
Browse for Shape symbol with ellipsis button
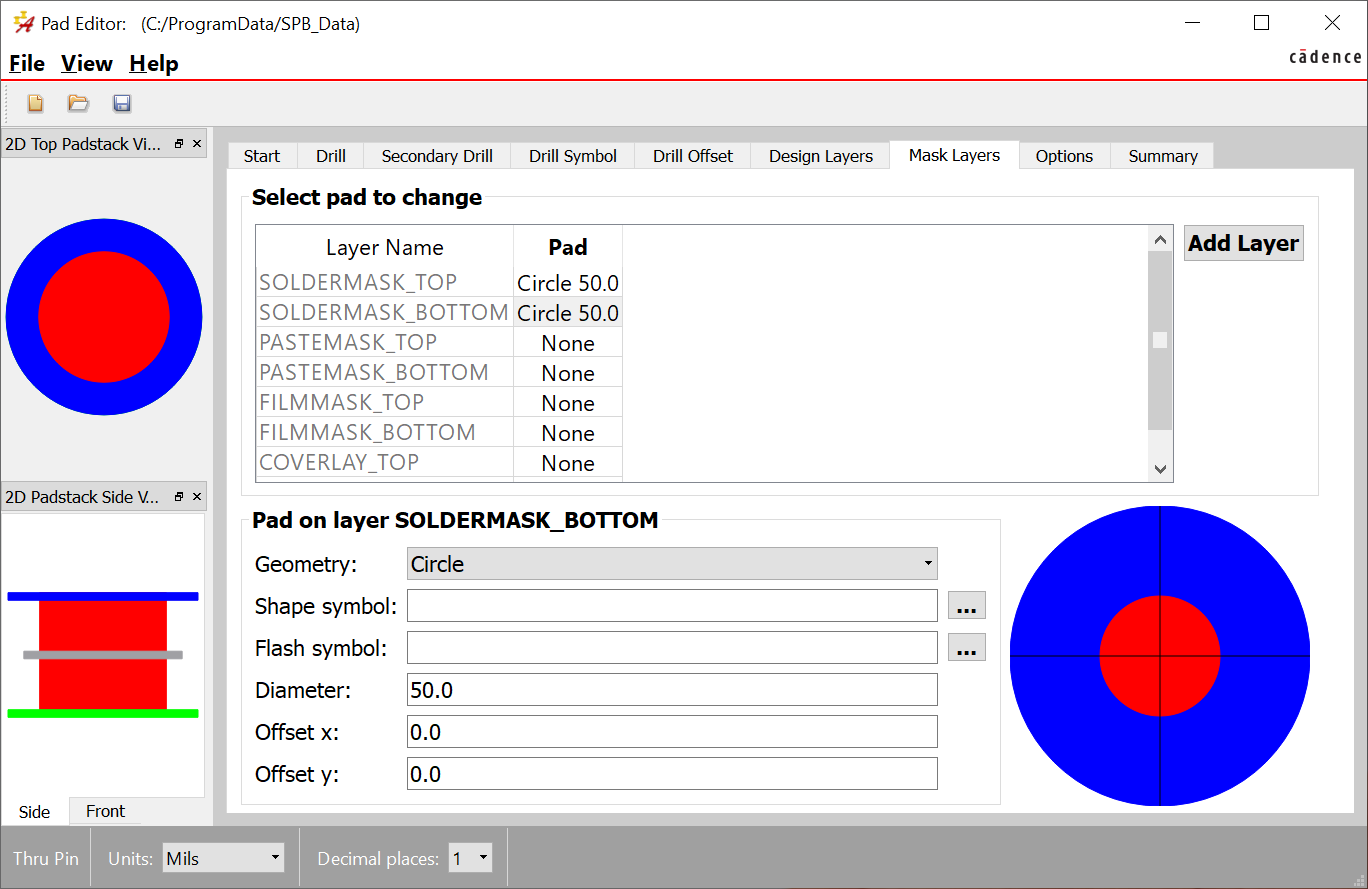[x=966, y=606]
